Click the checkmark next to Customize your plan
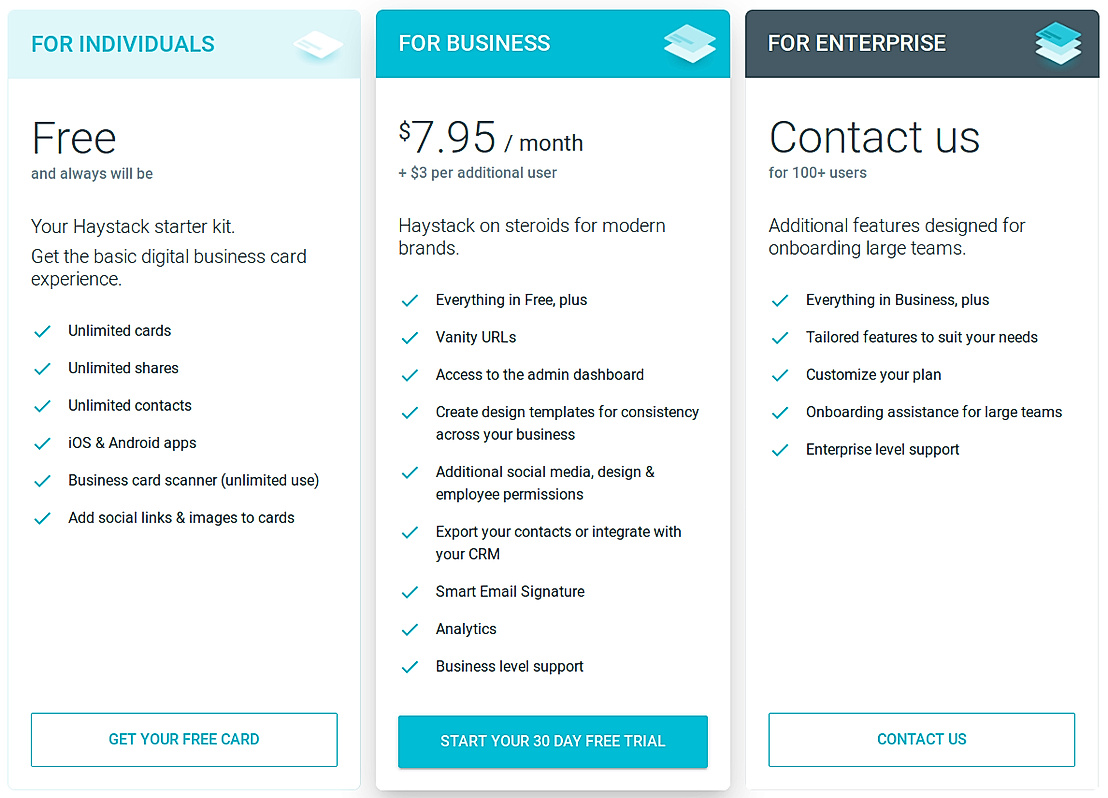Screen dimensions: 1108x798 tap(780, 374)
